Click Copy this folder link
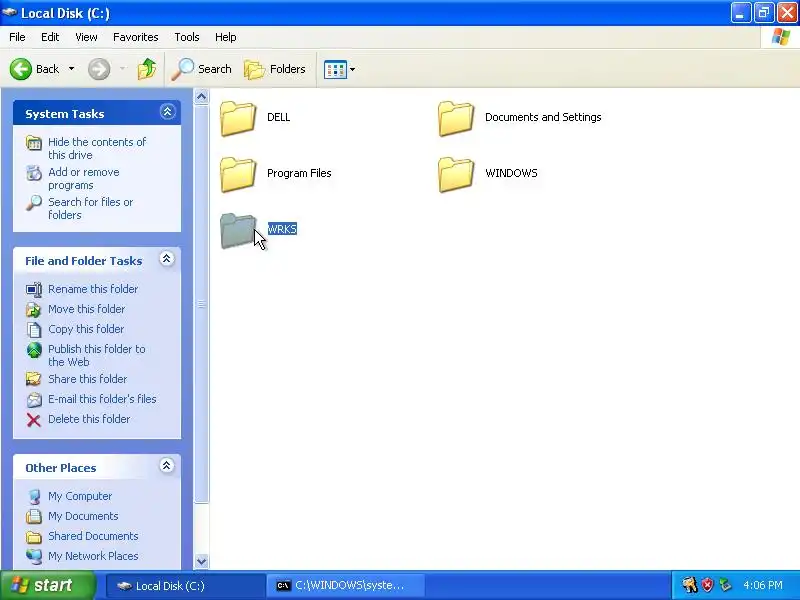800x600 pixels. click(86, 329)
